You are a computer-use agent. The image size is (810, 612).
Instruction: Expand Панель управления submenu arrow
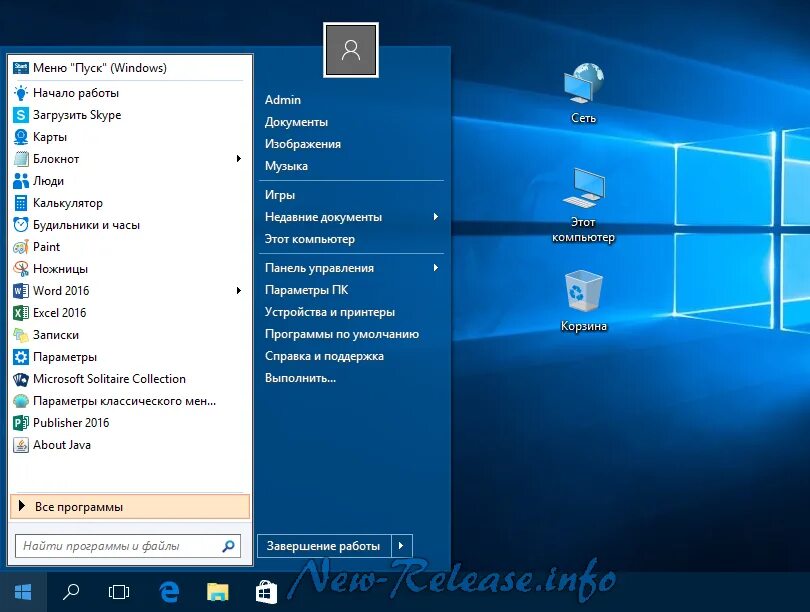[436, 268]
